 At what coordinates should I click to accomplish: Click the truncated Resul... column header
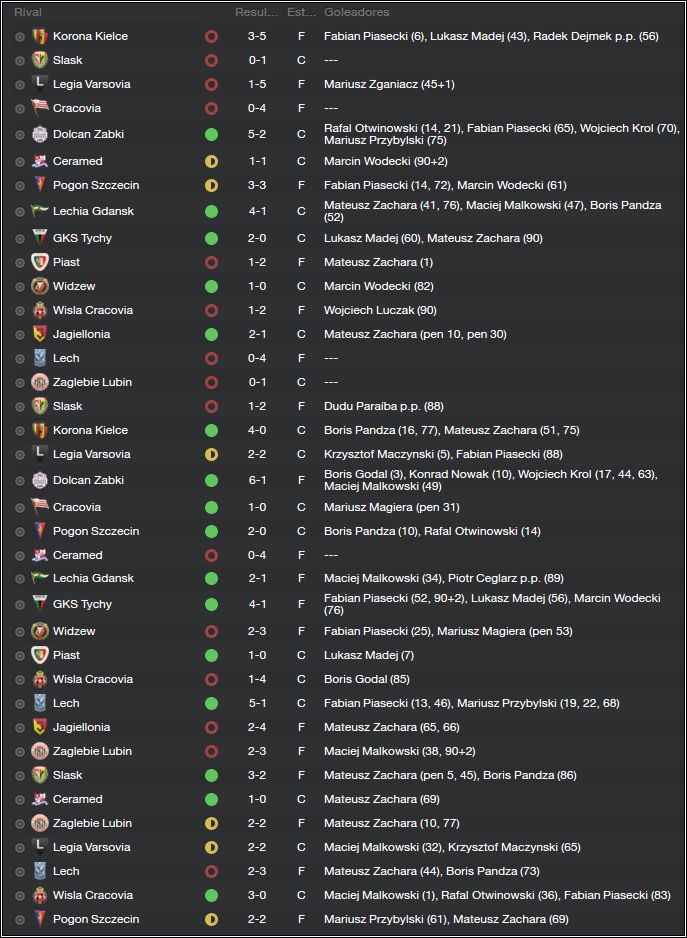(x=256, y=12)
